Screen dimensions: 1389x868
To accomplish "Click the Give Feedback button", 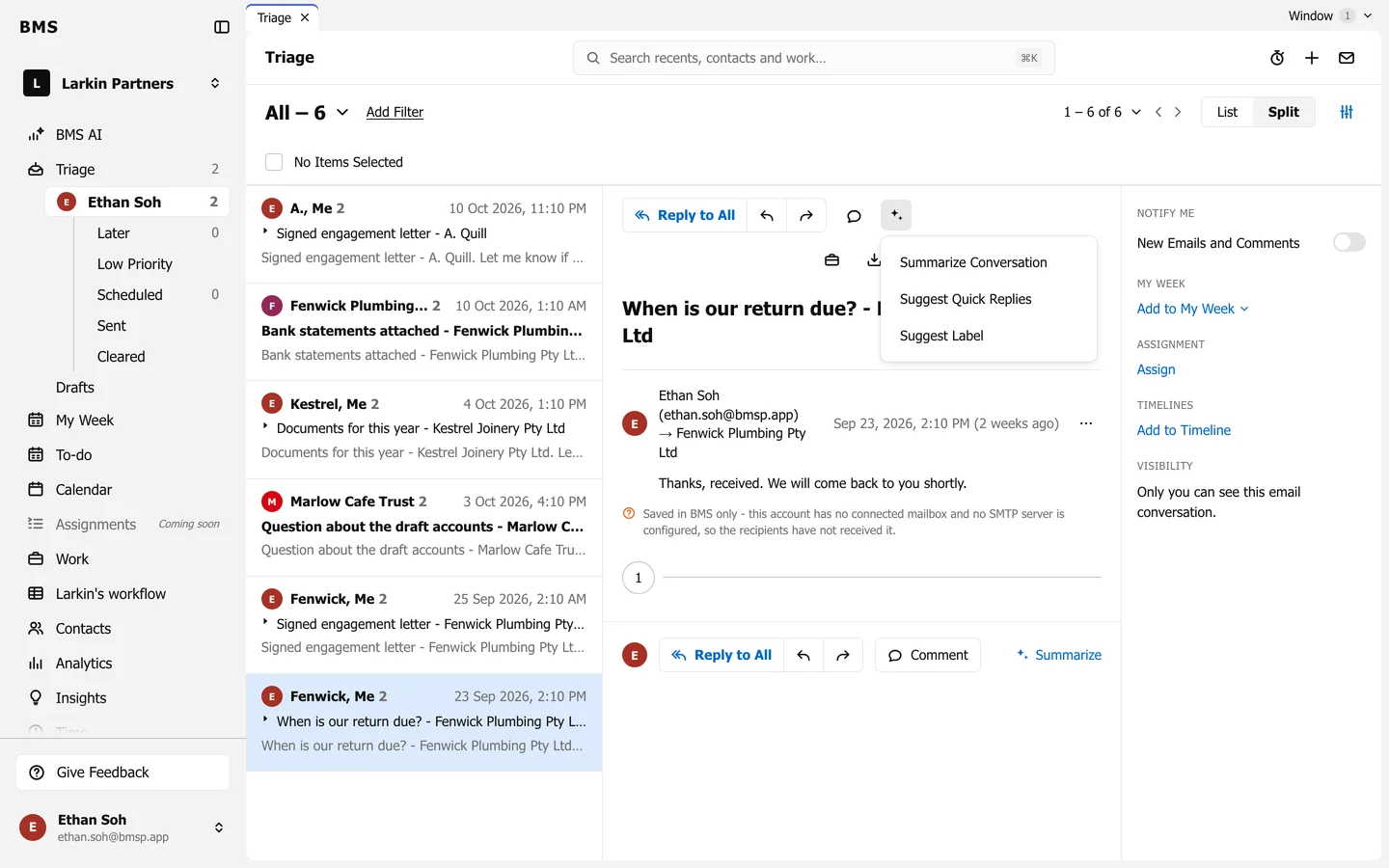I will click(x=123, y=773).
